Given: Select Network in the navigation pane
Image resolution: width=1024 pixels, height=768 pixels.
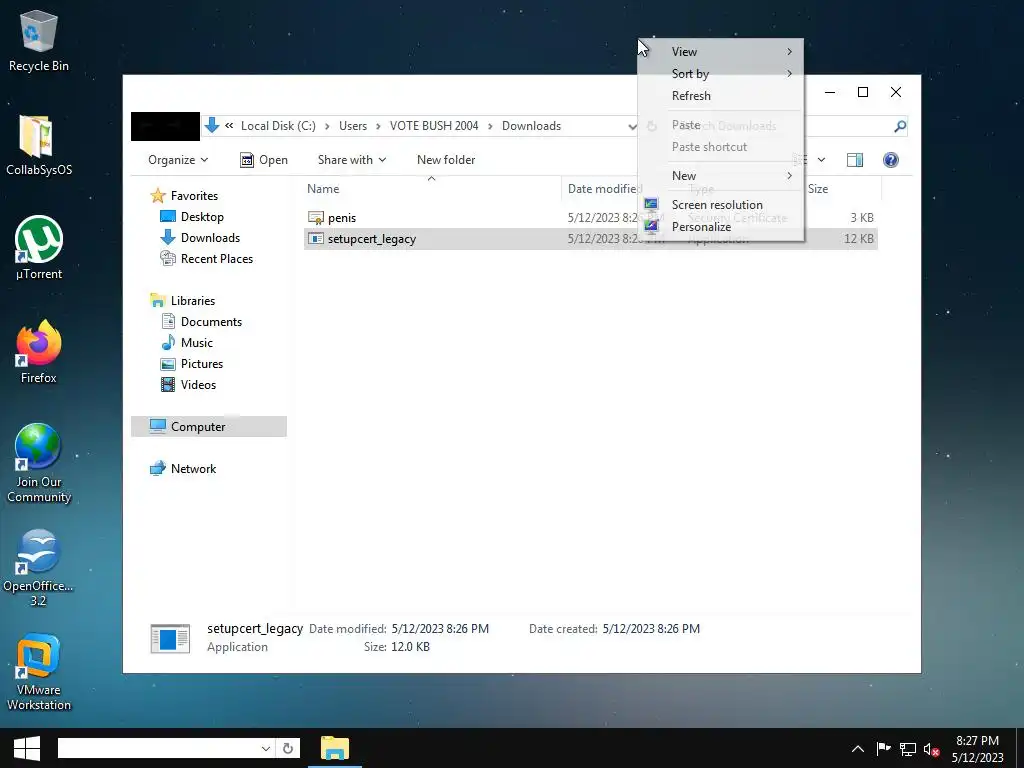Looking at the screenshot, I should click(x=193, y=469).
